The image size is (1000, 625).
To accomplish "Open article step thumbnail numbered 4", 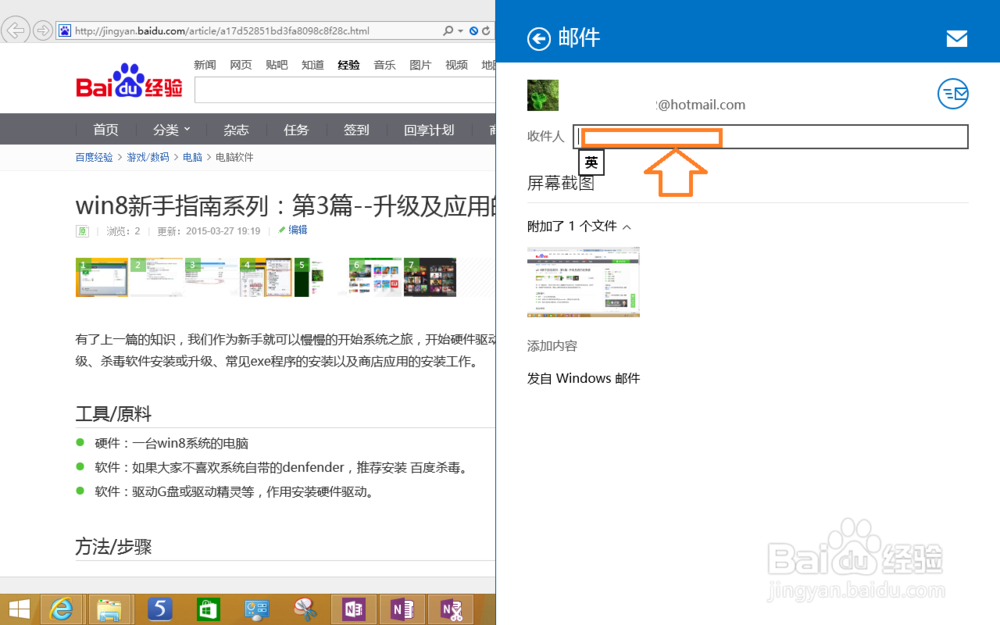I will click(x=266, y=277).
